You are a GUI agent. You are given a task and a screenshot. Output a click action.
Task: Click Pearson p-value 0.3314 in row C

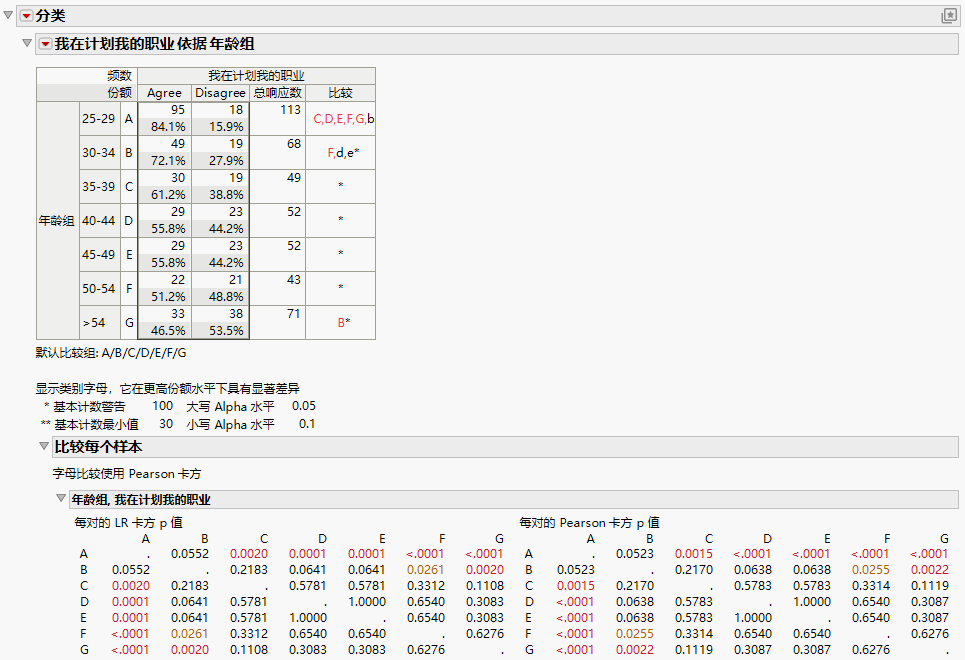[871, 586]
